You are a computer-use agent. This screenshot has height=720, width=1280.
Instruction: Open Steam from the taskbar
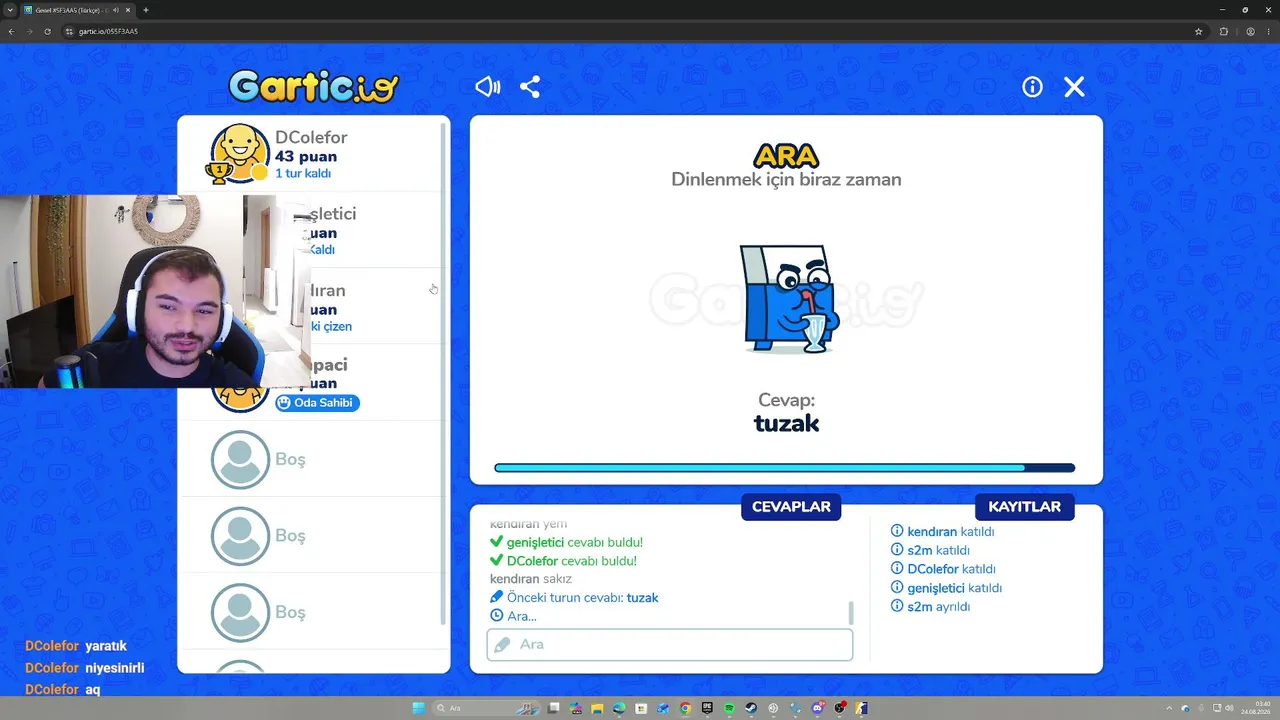[x=751, y=708]
